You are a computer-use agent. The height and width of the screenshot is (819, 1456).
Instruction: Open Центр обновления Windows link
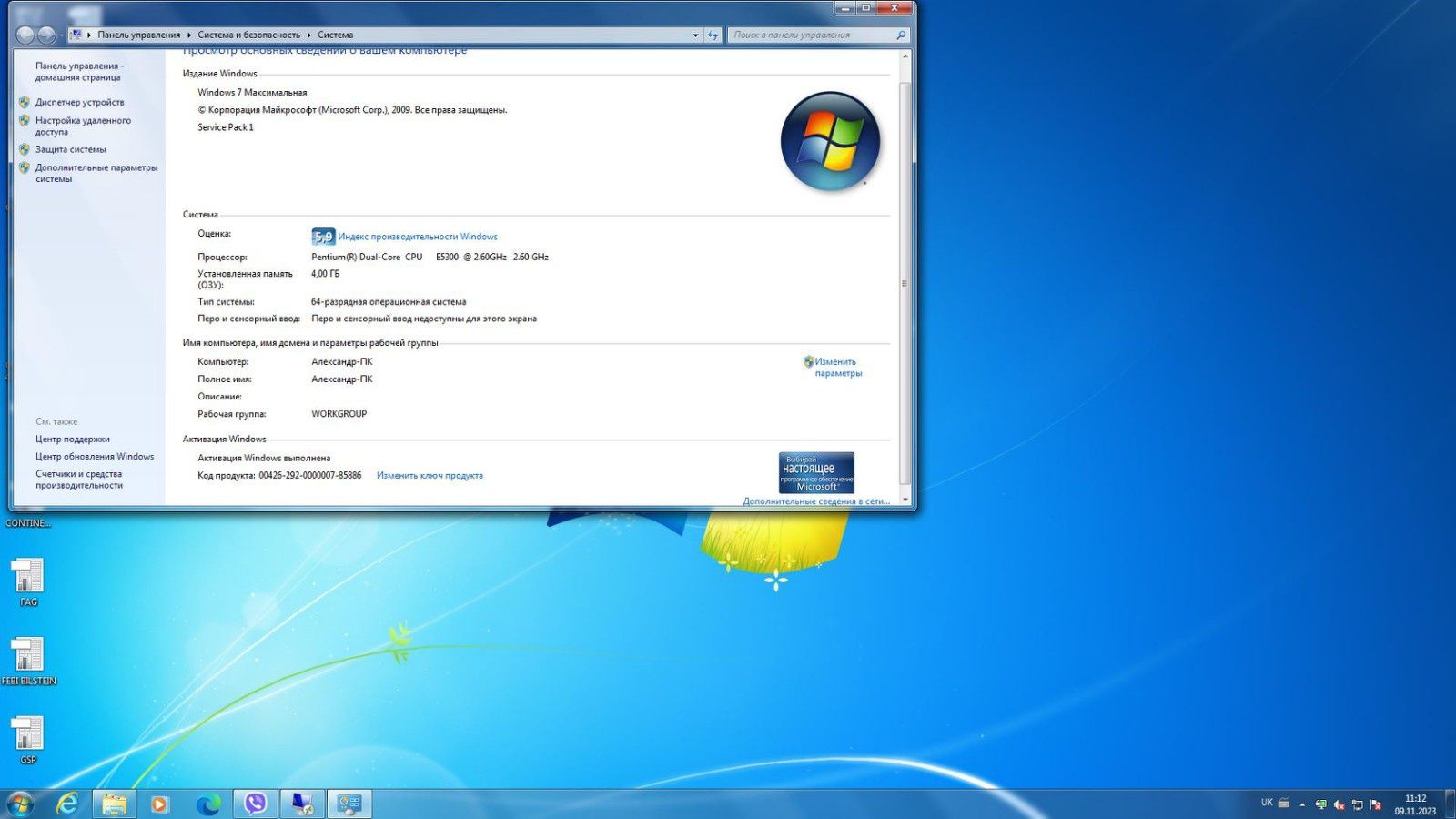(95, 456)
